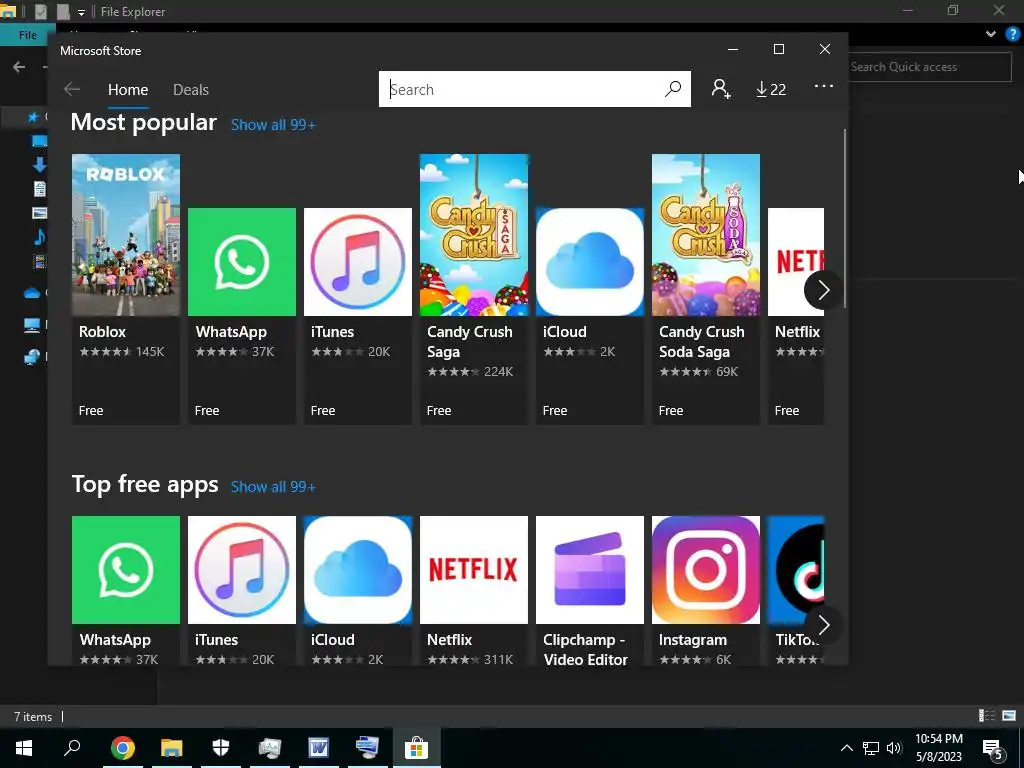
Task: Expand the File Explorer ribbon chevron
Action: pos(991,35)
